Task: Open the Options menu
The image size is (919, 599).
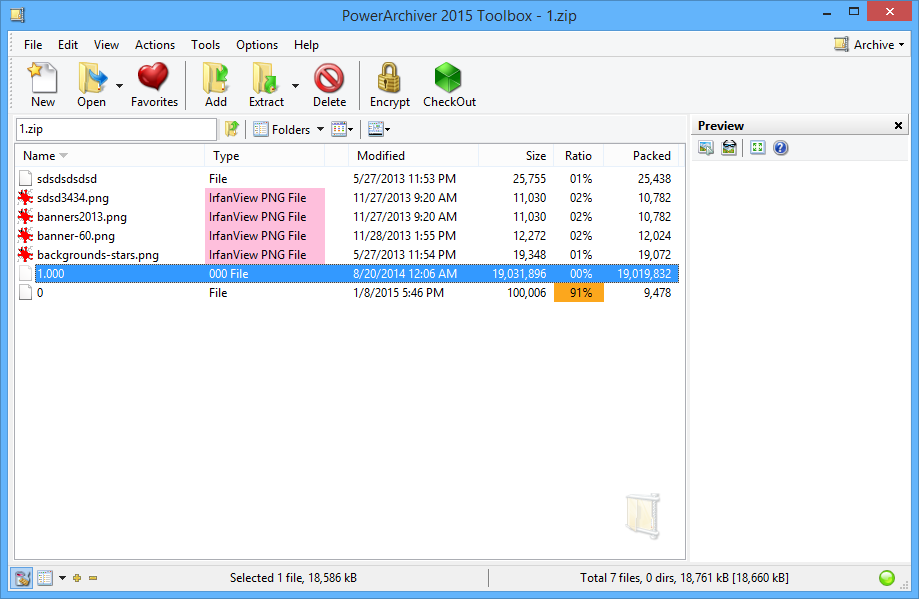Action: pyautogui.click(x=257, y=45)
